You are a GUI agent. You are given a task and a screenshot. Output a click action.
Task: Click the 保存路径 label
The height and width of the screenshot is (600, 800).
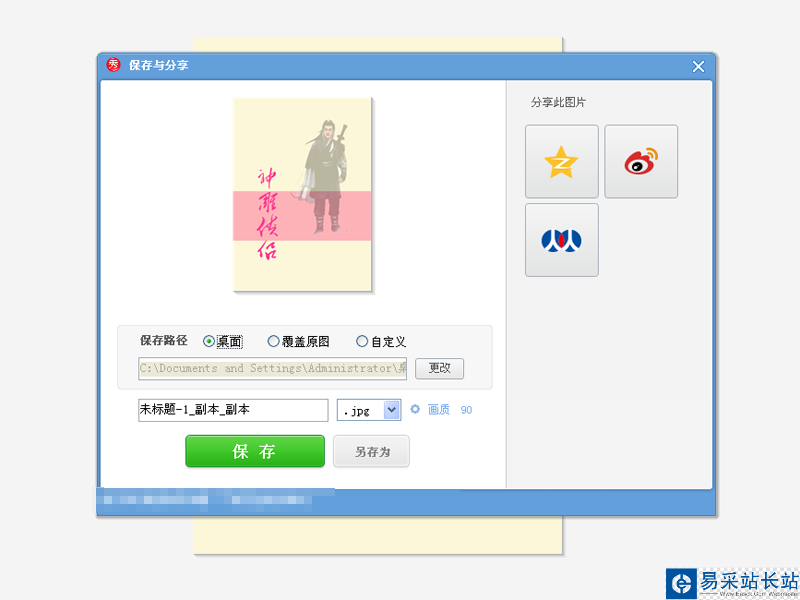click(x=164, y=341)
